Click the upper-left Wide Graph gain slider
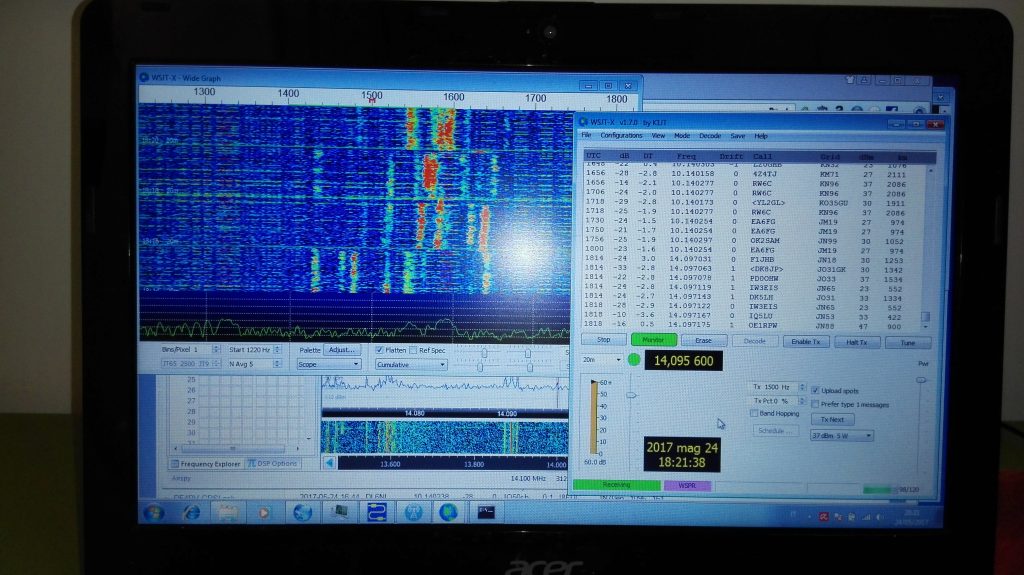1024x575 pixels. click(x=485, y=353)
